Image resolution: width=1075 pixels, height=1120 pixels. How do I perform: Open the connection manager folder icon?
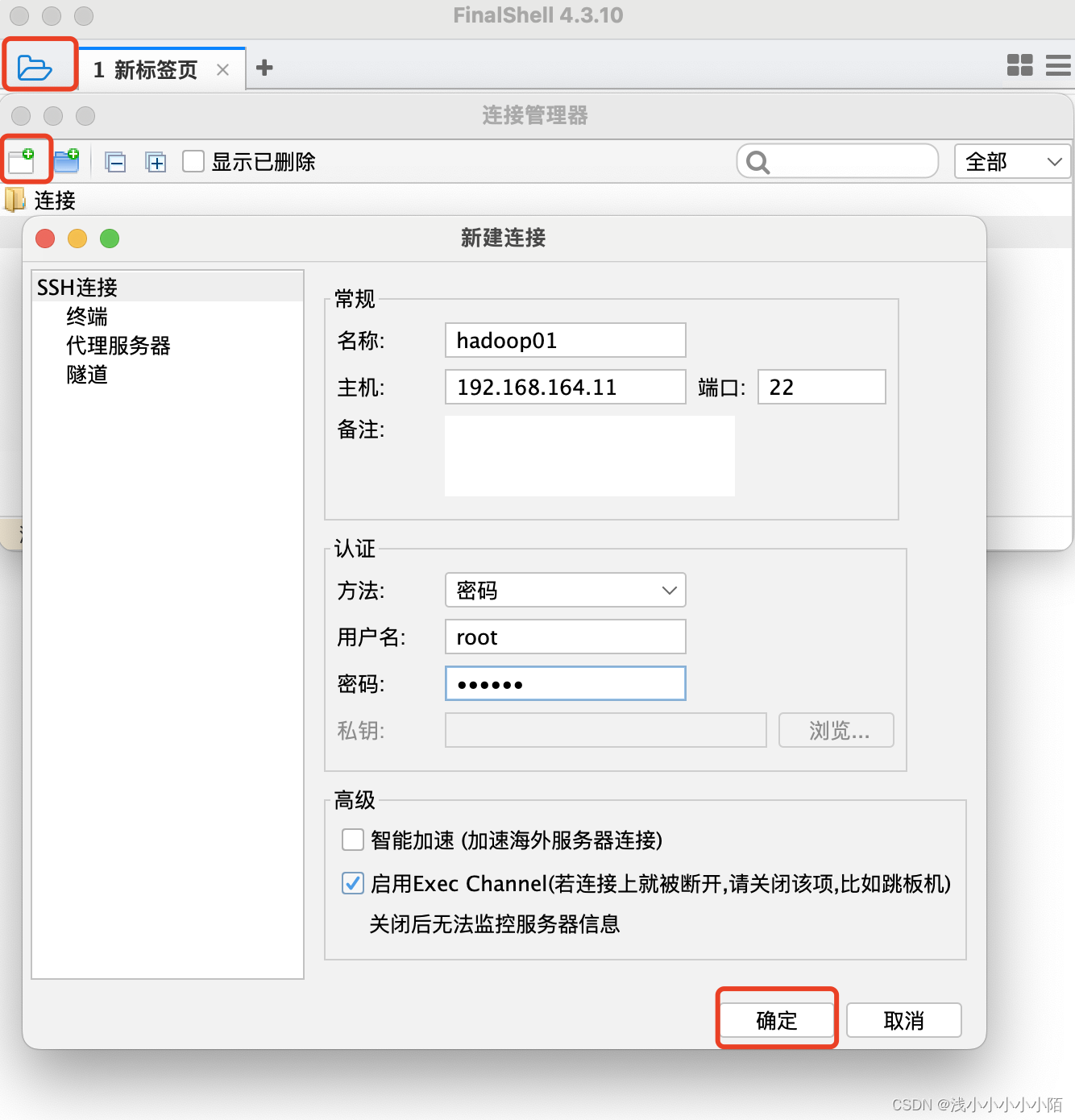coord(35,68)
